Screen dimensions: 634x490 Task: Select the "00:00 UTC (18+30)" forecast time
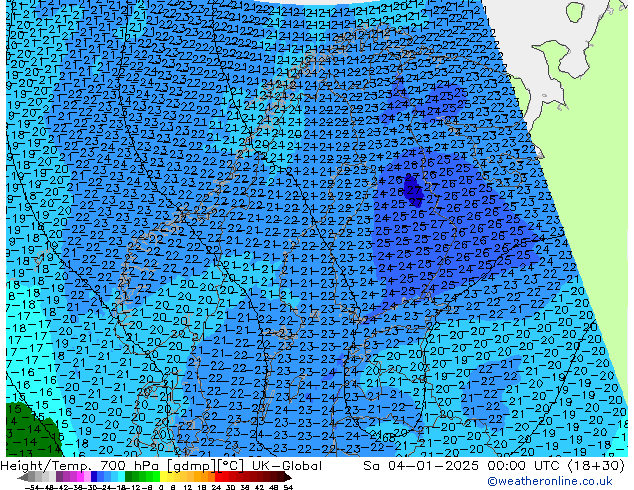[556, 466]
